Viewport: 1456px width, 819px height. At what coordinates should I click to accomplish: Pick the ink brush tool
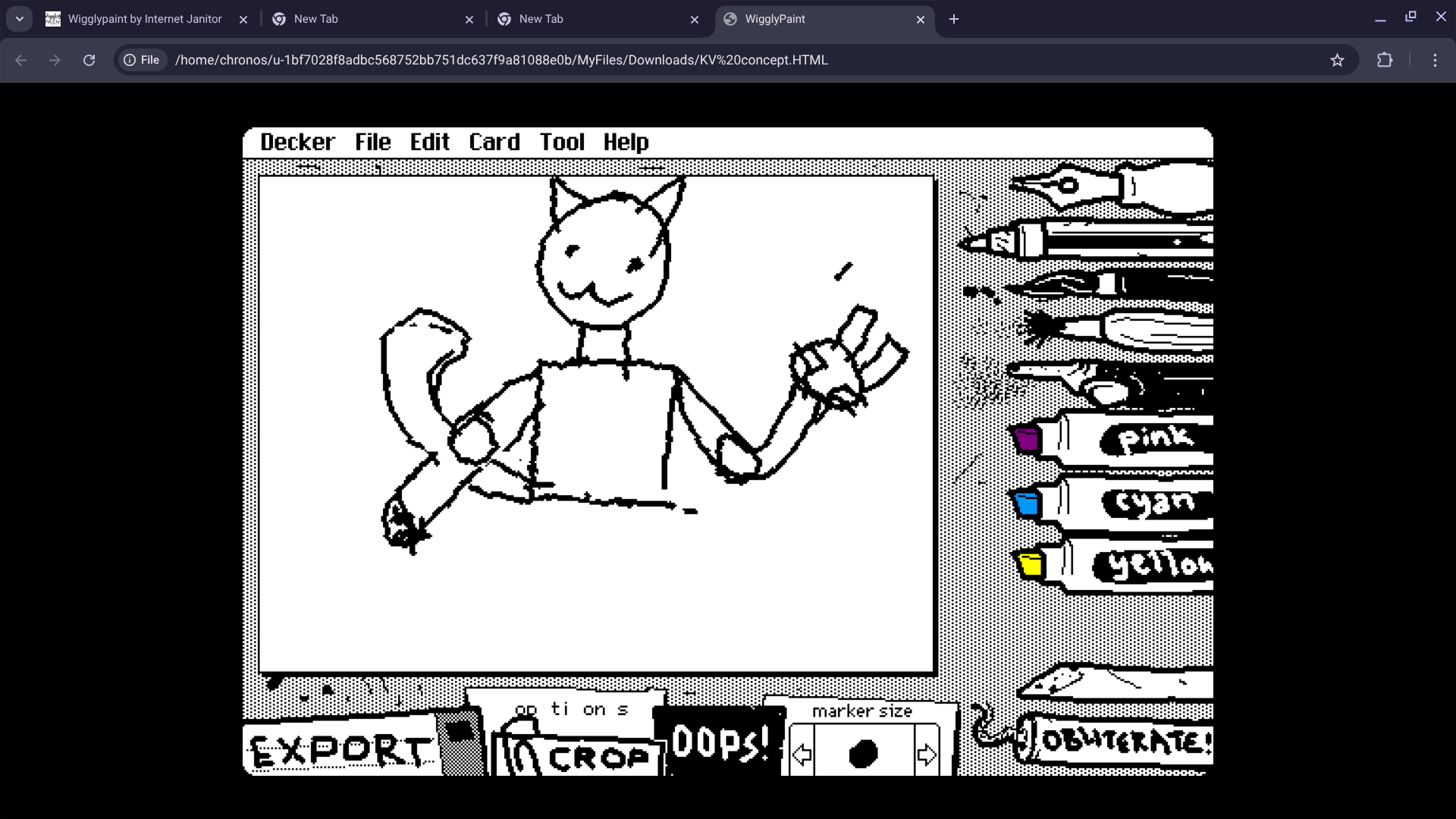(x=1107, y=286)
